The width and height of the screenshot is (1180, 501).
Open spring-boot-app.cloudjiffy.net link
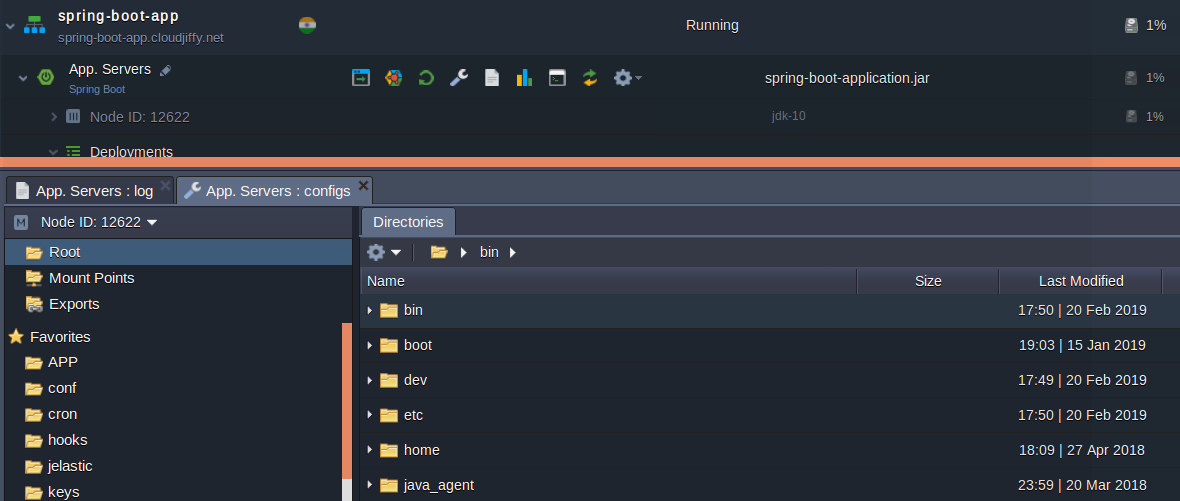[141, 38]
